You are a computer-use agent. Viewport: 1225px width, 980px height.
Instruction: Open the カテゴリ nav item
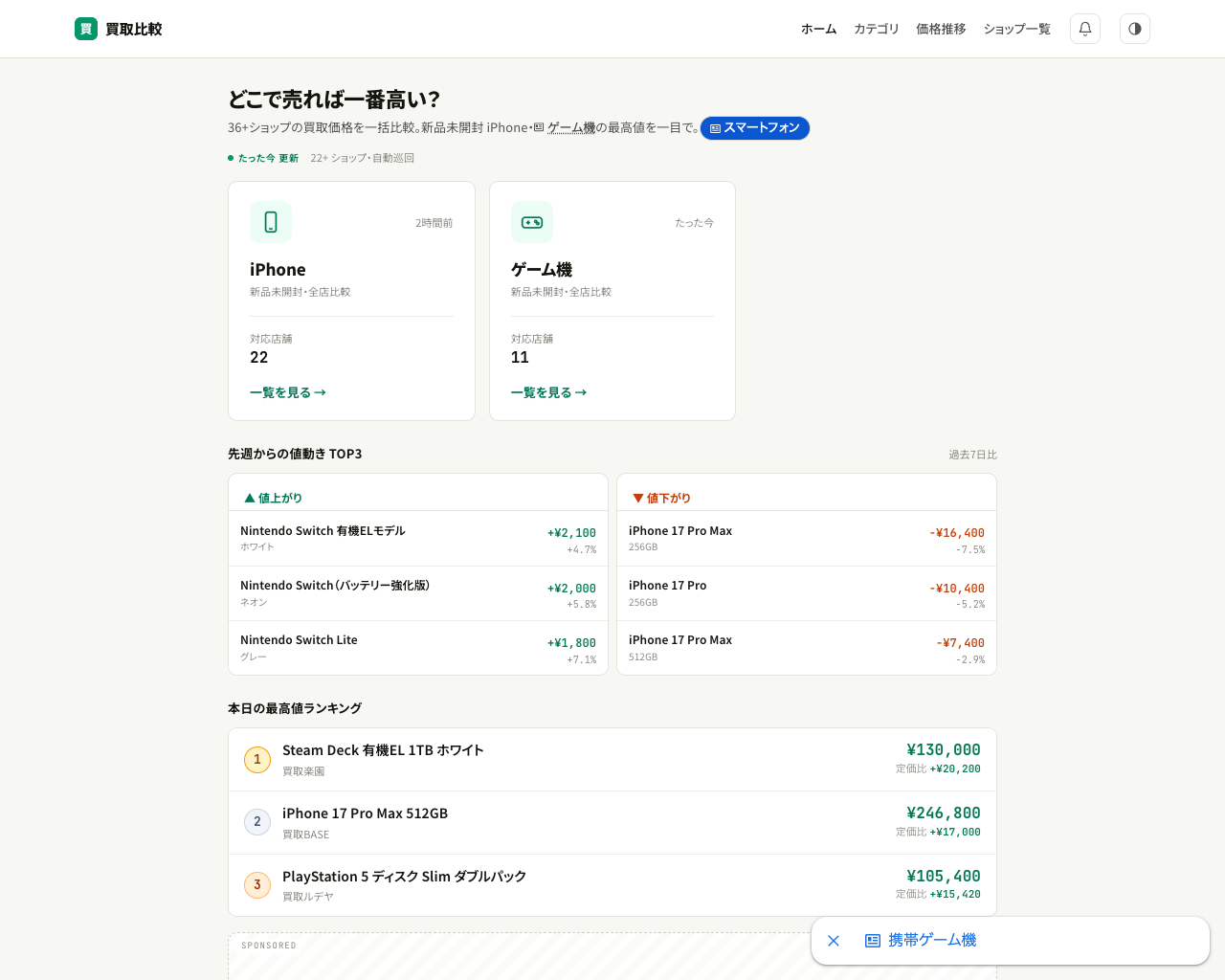877,29
